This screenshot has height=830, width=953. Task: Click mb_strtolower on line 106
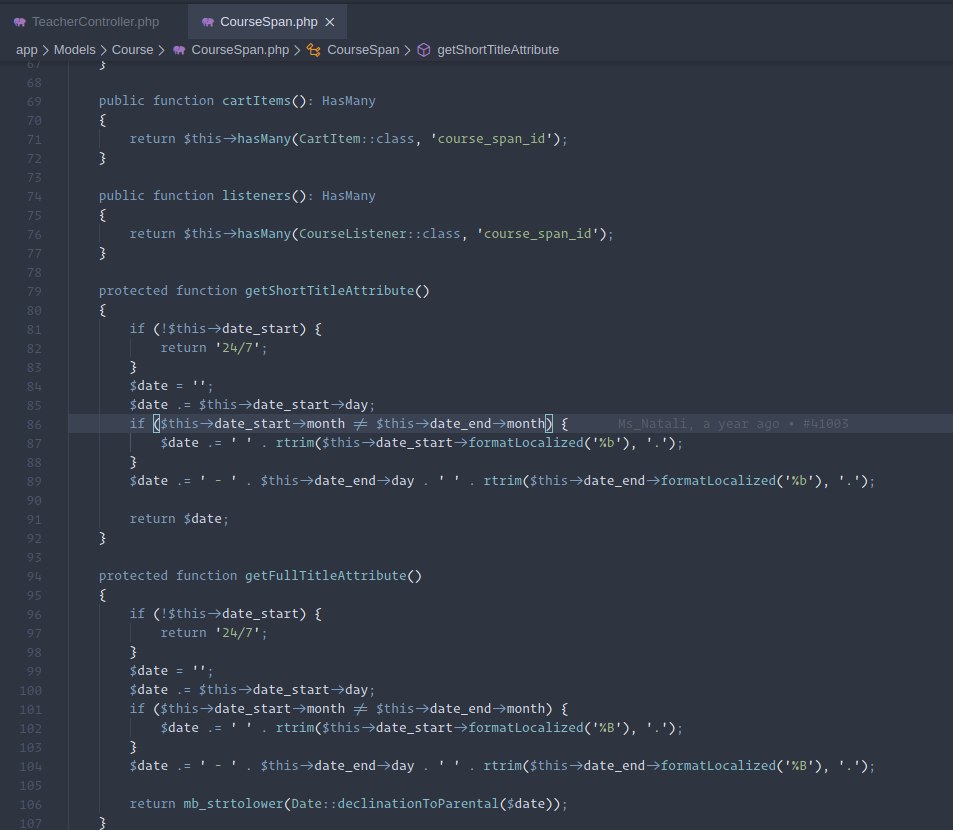[x=233, y=804]
